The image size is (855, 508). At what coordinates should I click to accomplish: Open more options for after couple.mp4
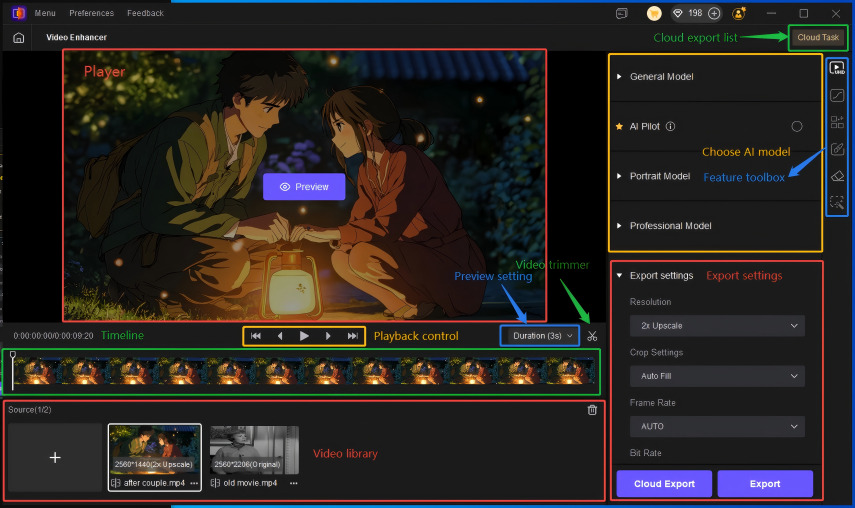click(x=194, y=483)
